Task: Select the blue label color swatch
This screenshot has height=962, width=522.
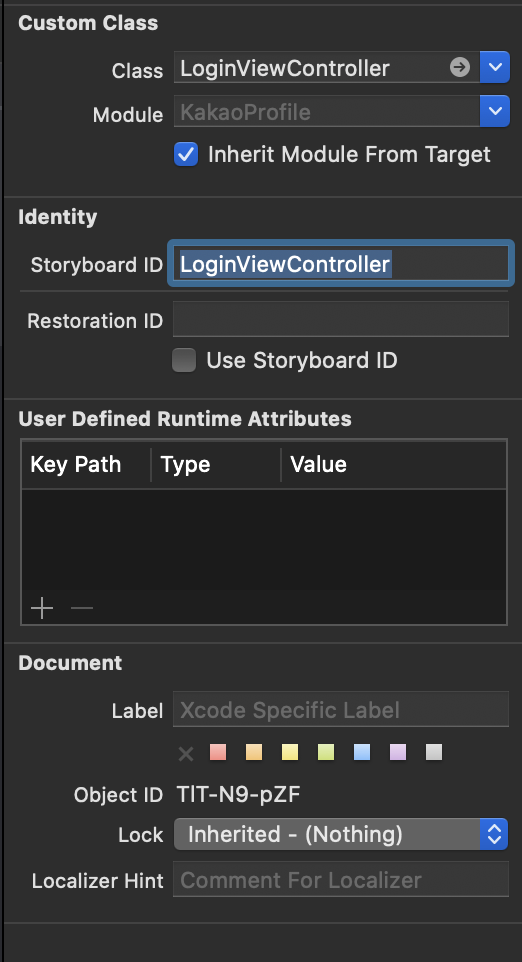Action: click(362, 752)
